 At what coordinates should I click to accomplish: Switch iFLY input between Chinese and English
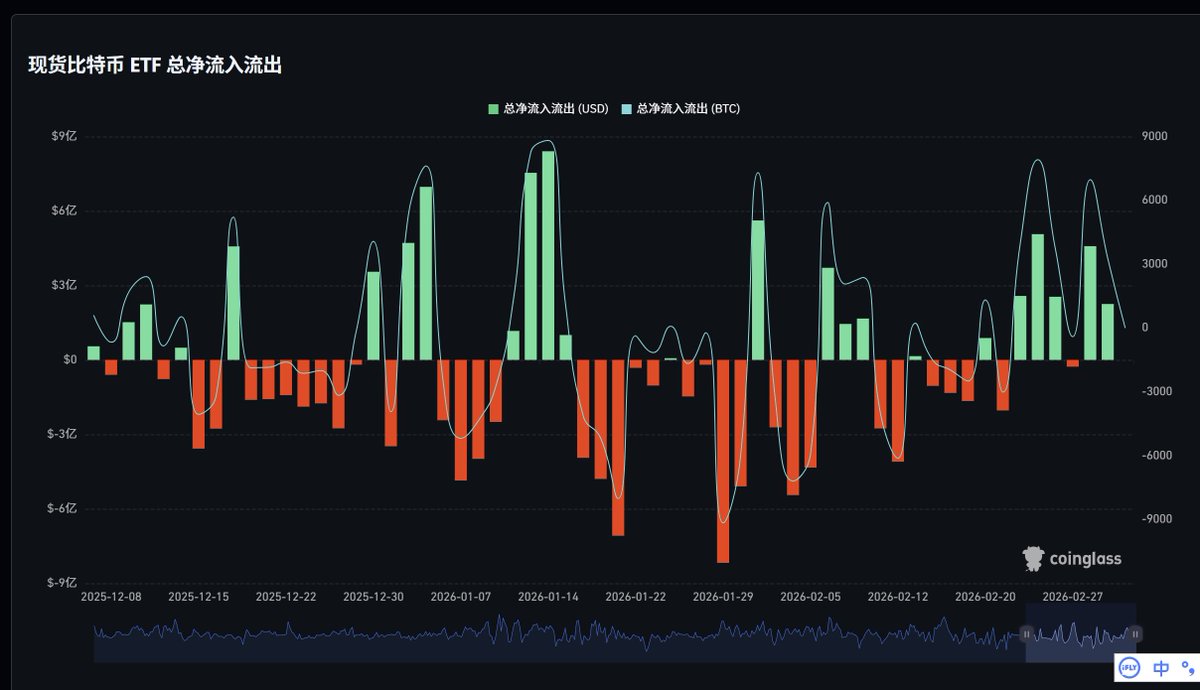click(x=1160, y=667)
